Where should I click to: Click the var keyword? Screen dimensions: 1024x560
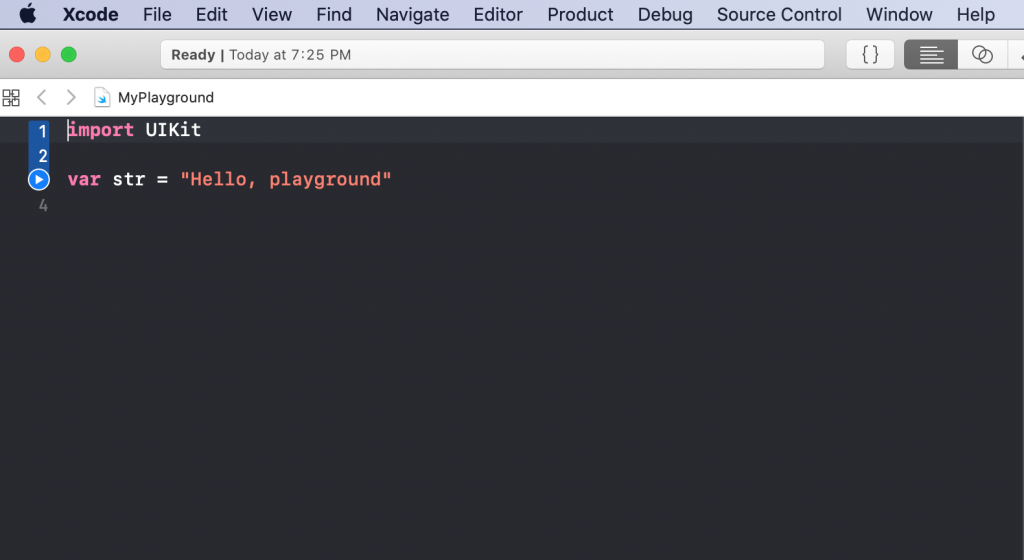[x=84, y=179]
